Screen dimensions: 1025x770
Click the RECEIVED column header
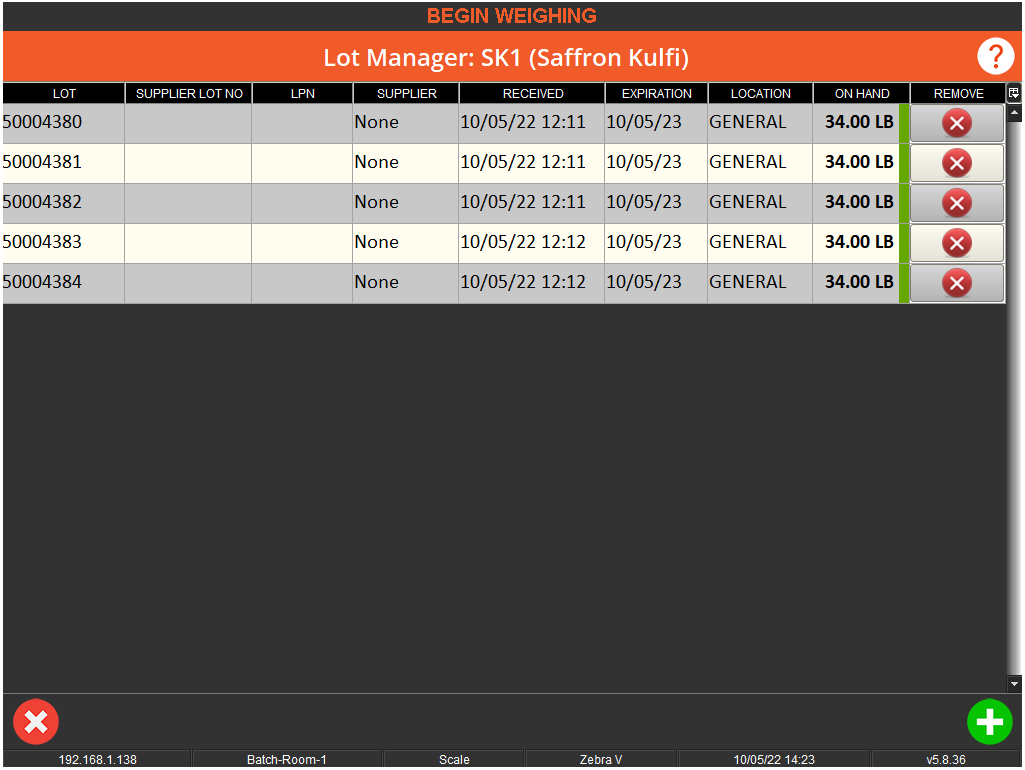pos(532,93)
